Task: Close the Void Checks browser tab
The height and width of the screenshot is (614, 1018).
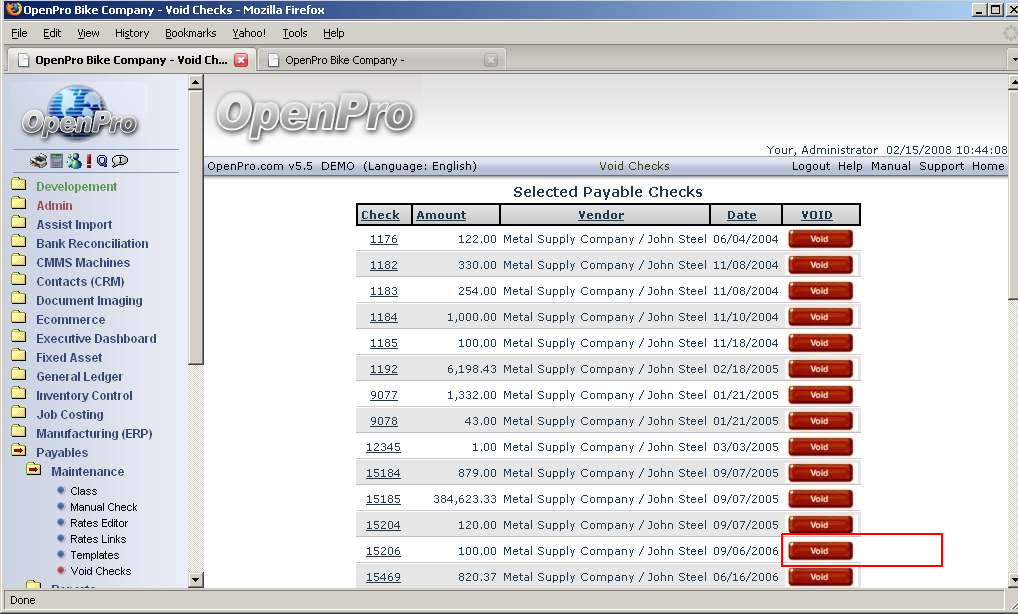Action: [241, 60]
